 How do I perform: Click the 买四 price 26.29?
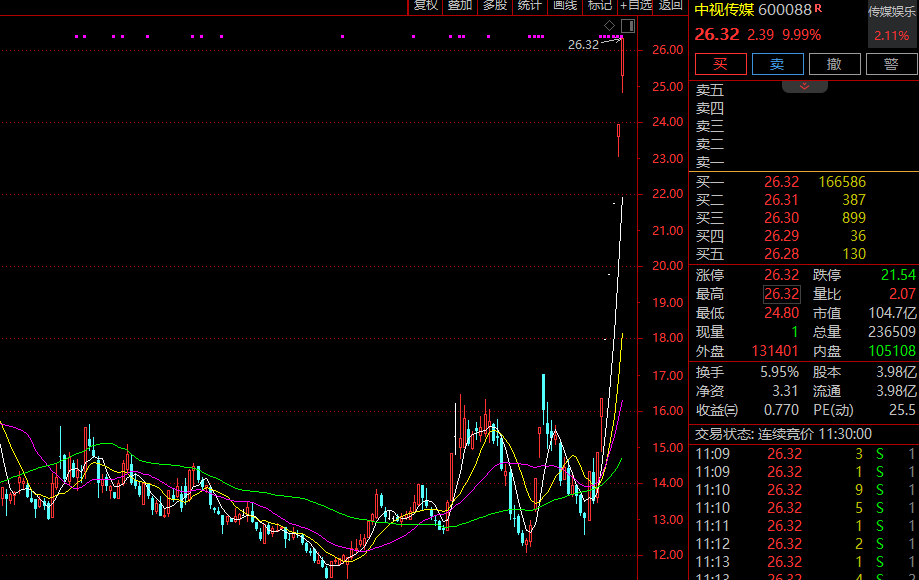click(781, 236)
